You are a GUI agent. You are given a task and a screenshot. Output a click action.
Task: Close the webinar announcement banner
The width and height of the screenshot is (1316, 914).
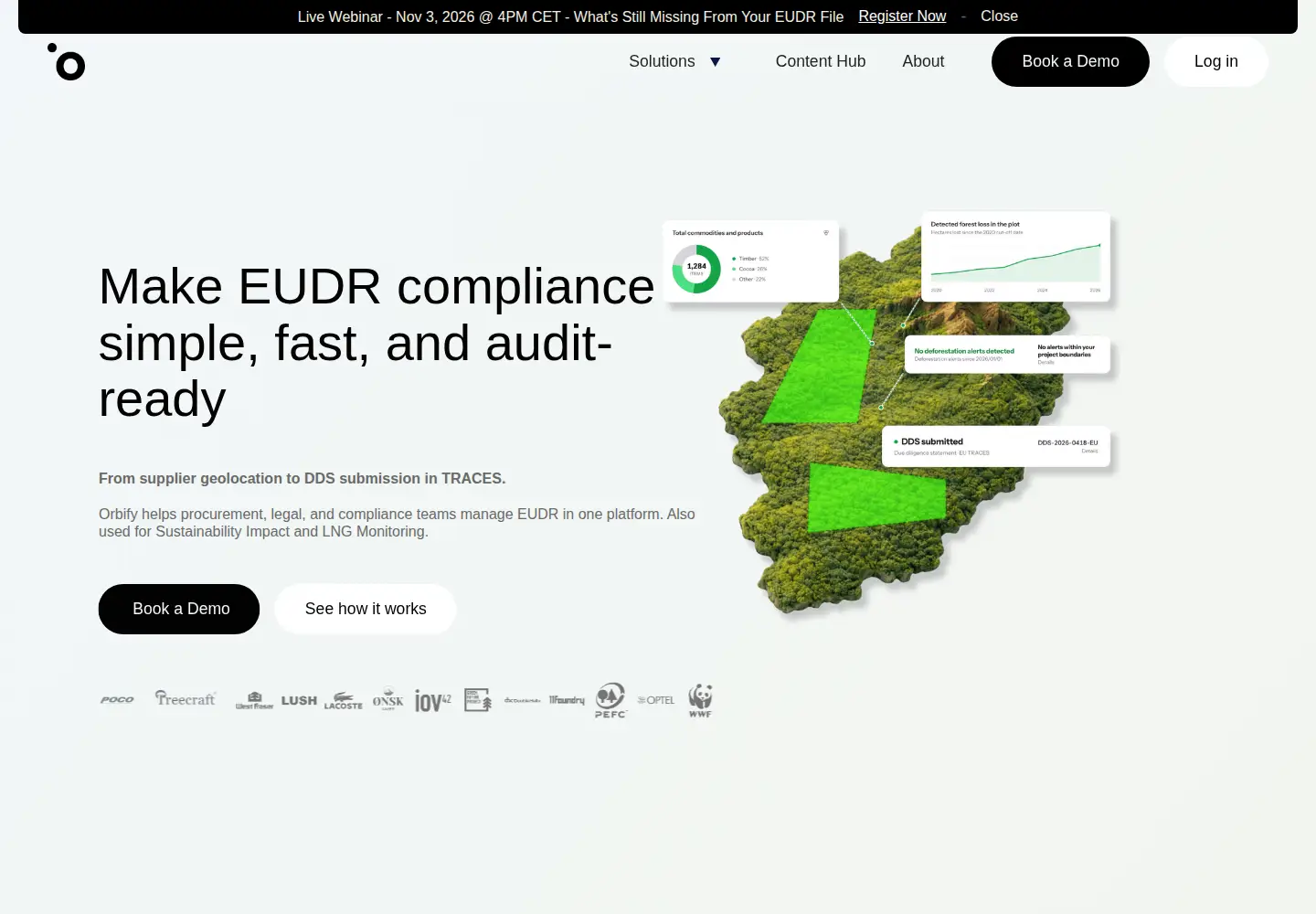click(999, 16)
